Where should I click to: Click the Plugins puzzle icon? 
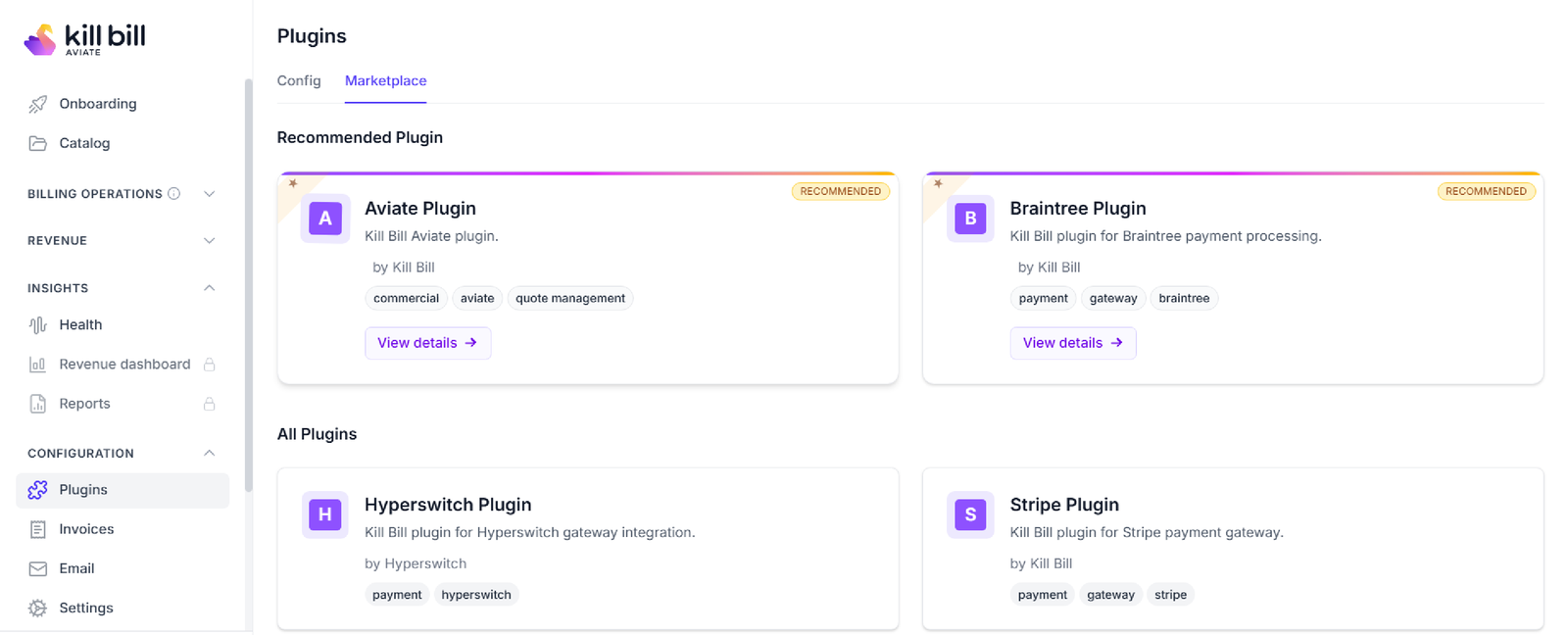[x=38, y=490]
